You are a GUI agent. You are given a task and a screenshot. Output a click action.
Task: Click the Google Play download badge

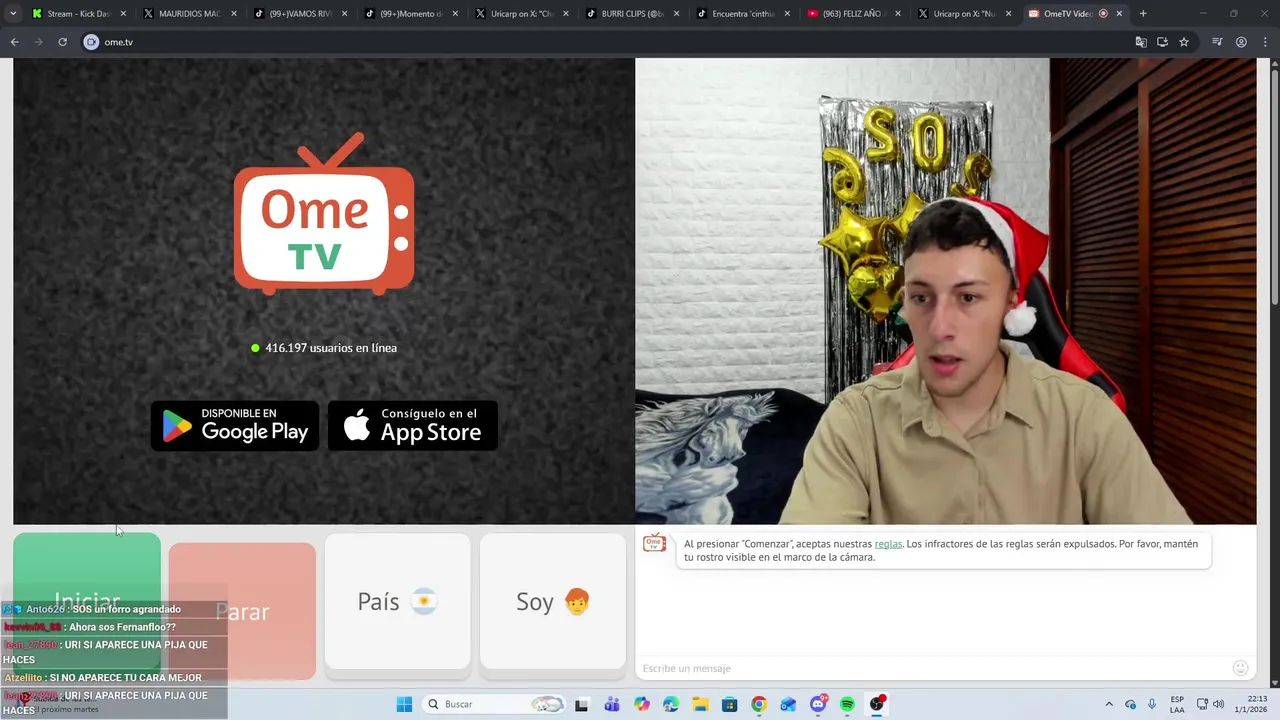[235, 426]
